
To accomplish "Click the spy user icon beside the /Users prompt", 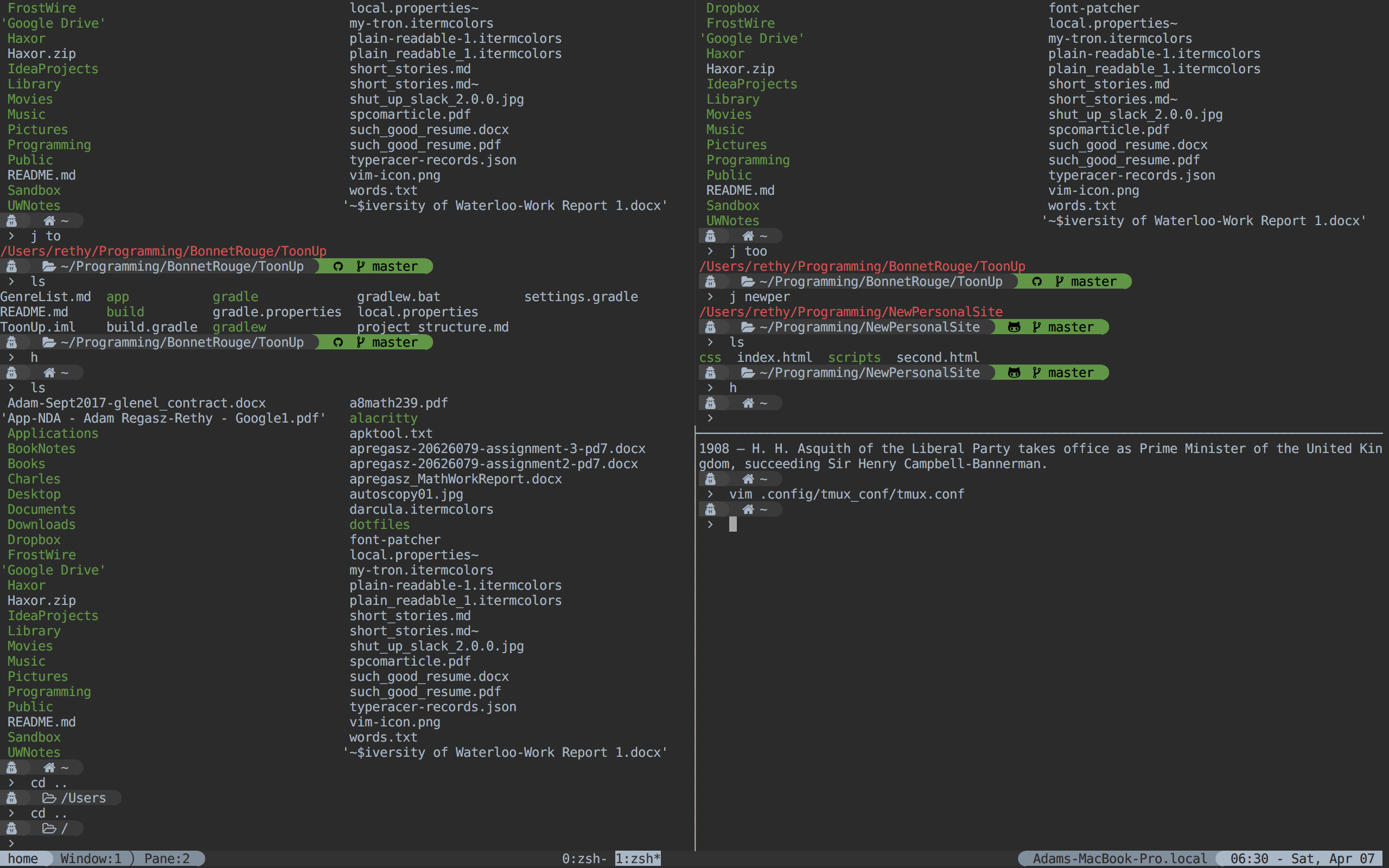I will pyautogui.click(x=11, y=798).
